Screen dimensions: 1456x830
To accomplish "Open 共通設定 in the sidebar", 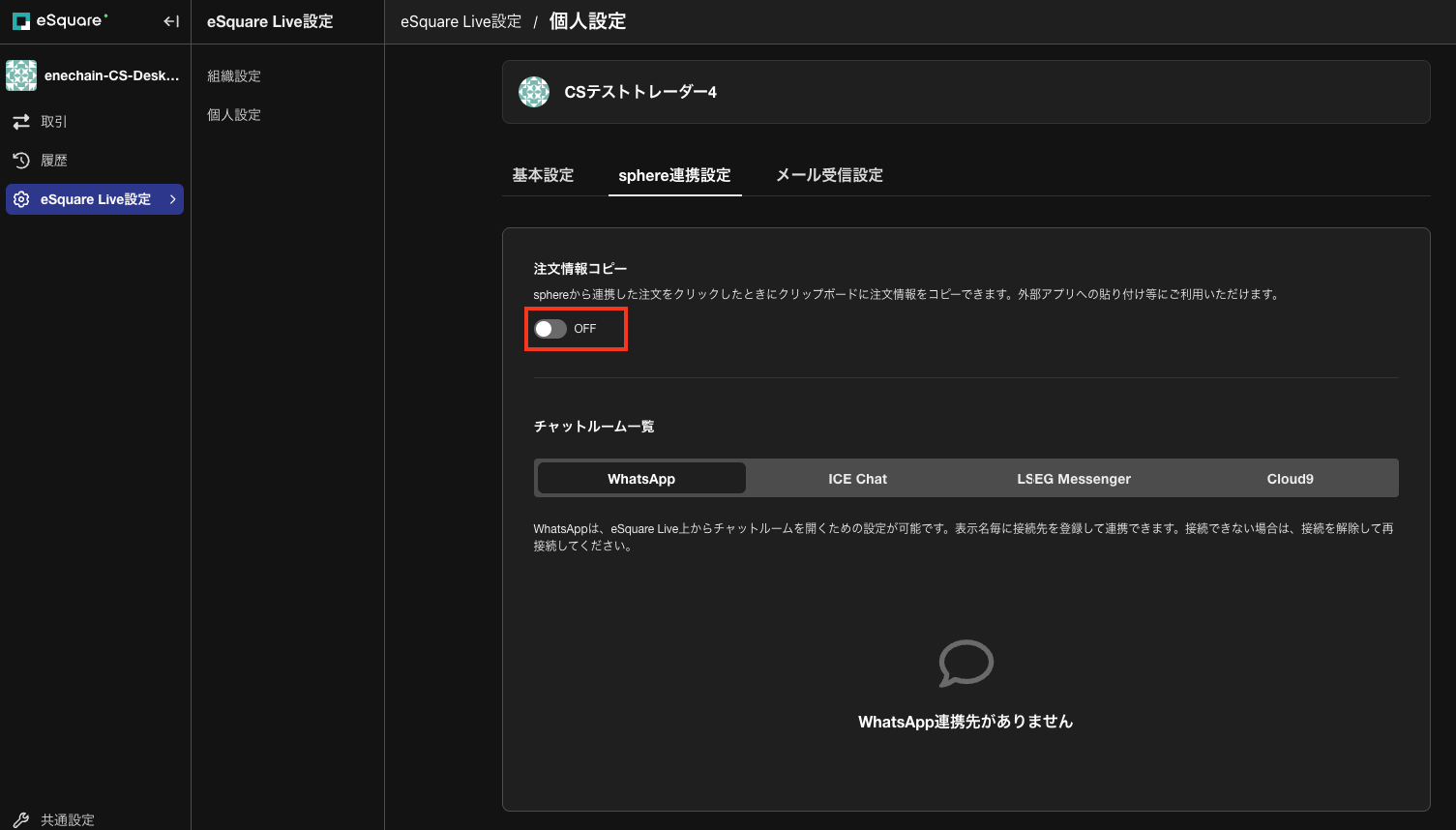I will click(x=95, y=820).
